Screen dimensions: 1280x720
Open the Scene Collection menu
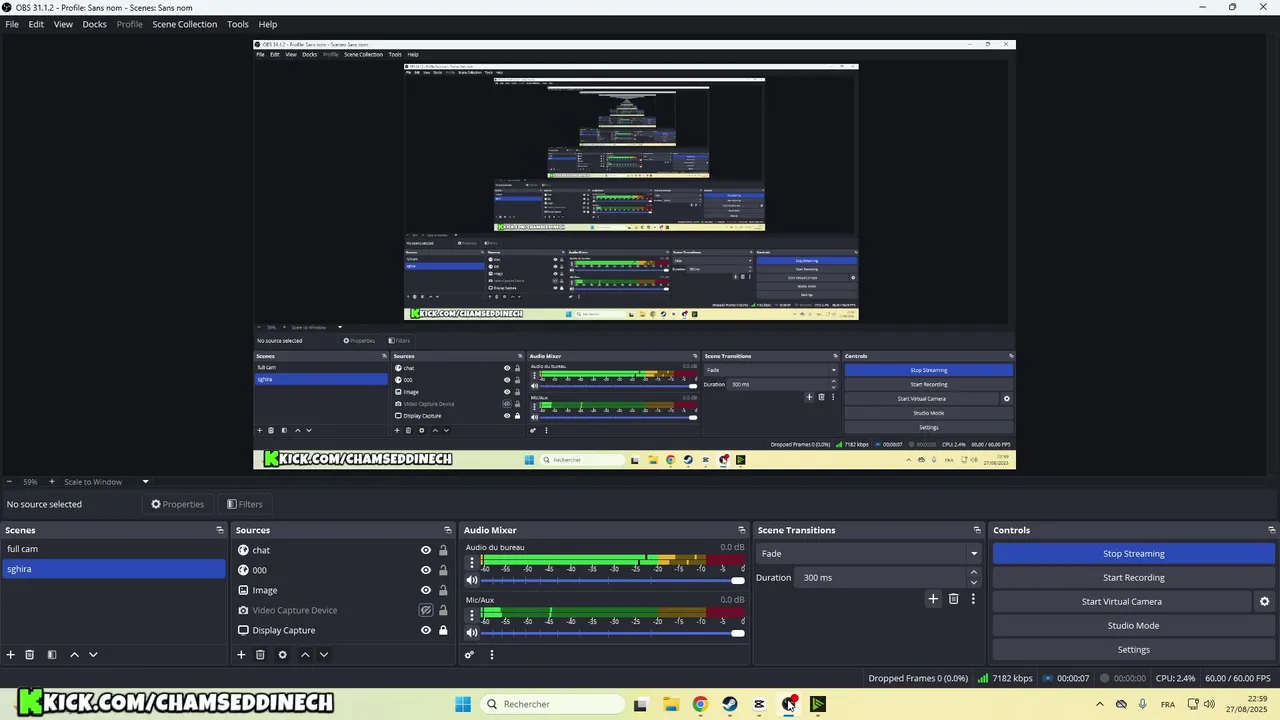(184, 24)
